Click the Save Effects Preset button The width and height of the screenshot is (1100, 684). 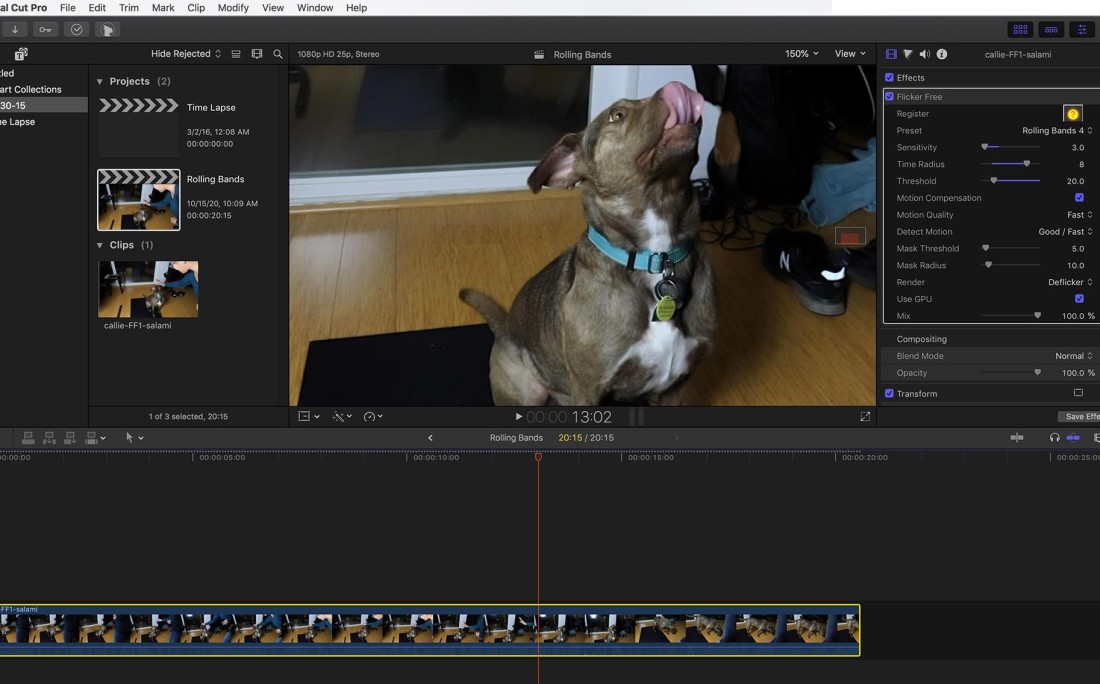pyautogui.click(x=1080, y=416)
